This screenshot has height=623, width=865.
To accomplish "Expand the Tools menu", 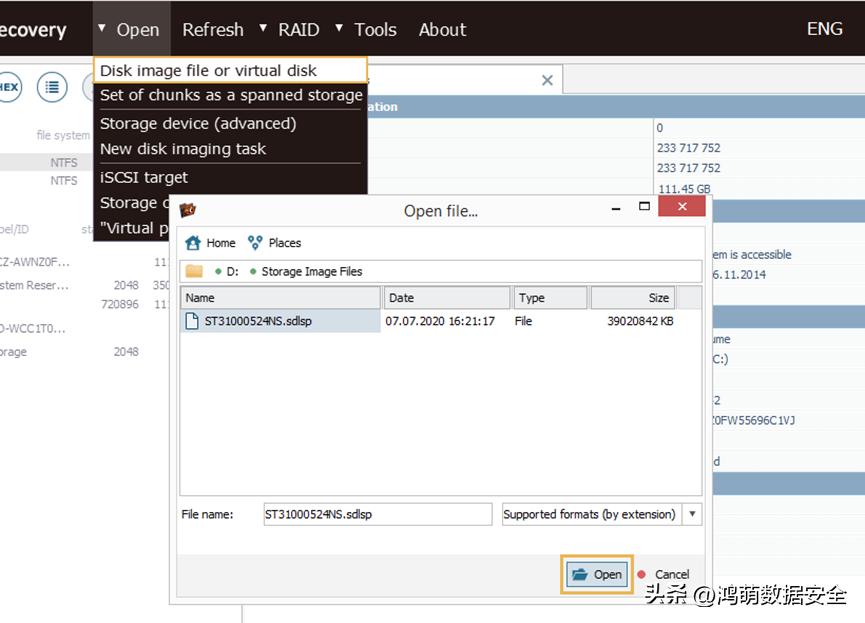I will coord(374,29).
